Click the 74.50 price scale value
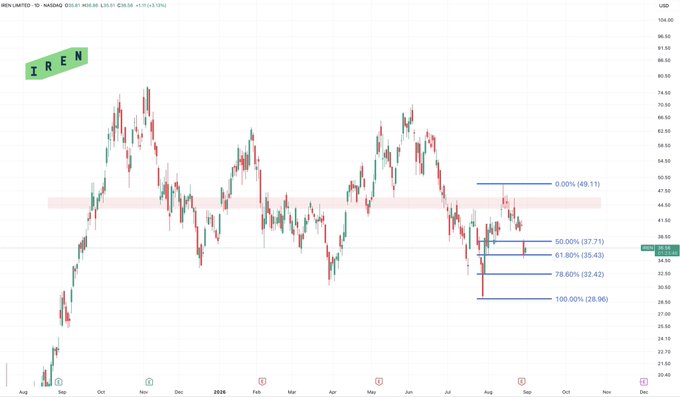Screen dimensions: 680x397 point(664,93)
